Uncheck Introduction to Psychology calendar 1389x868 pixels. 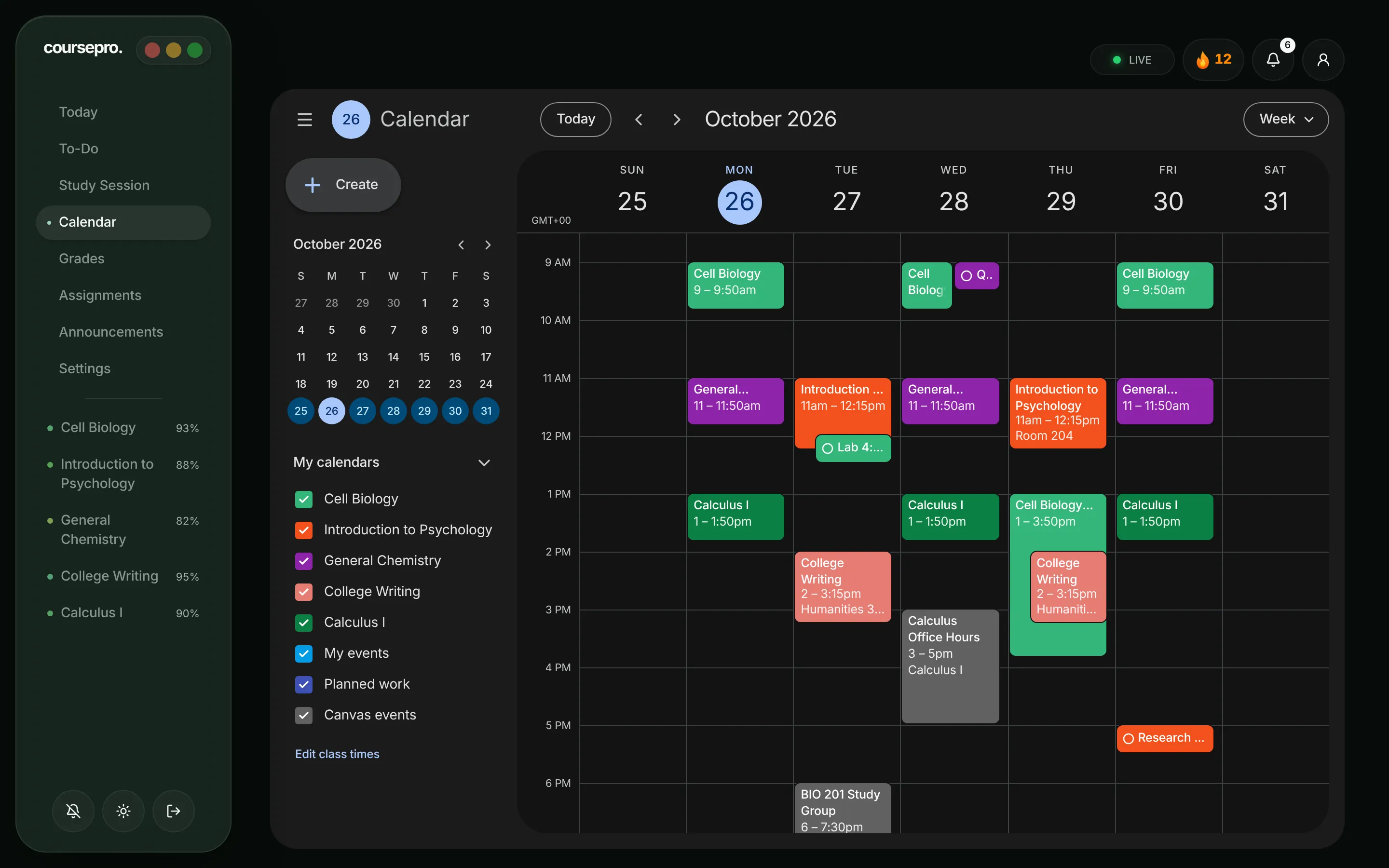click(304, 530)
